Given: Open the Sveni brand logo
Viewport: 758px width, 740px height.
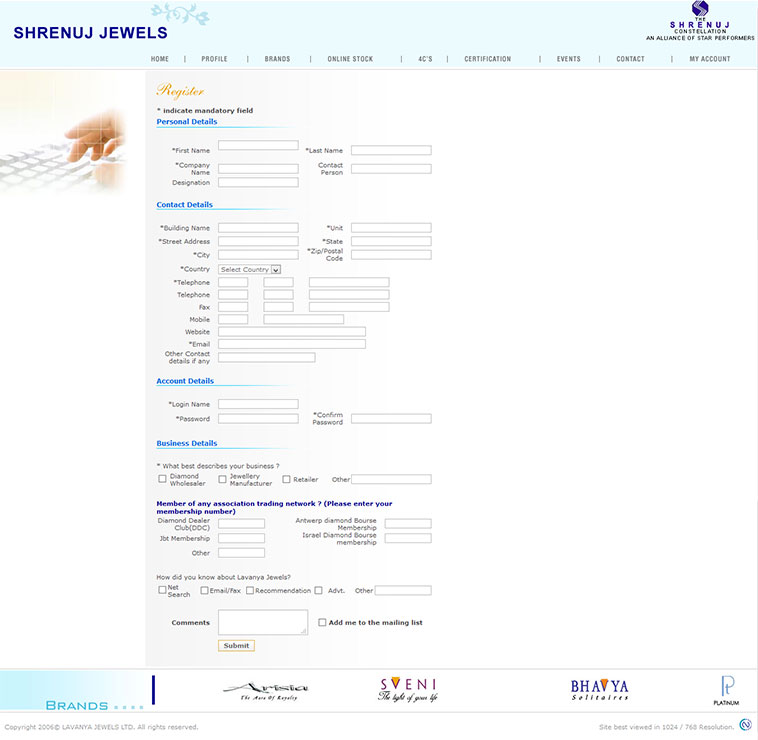Looking at the screenshot, I should (x=408, y=690).
